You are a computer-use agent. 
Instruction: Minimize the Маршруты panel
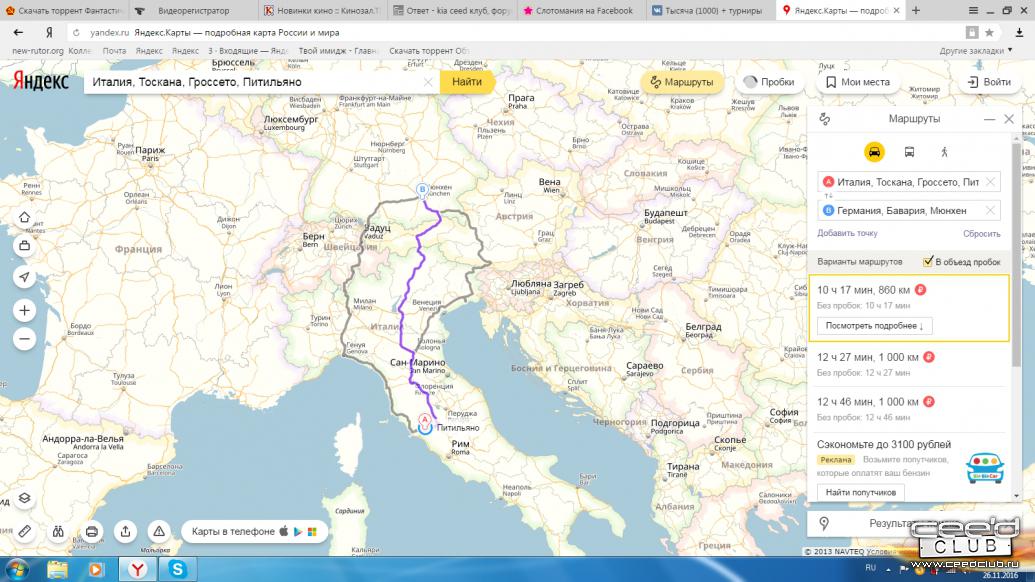click(989, 119)
